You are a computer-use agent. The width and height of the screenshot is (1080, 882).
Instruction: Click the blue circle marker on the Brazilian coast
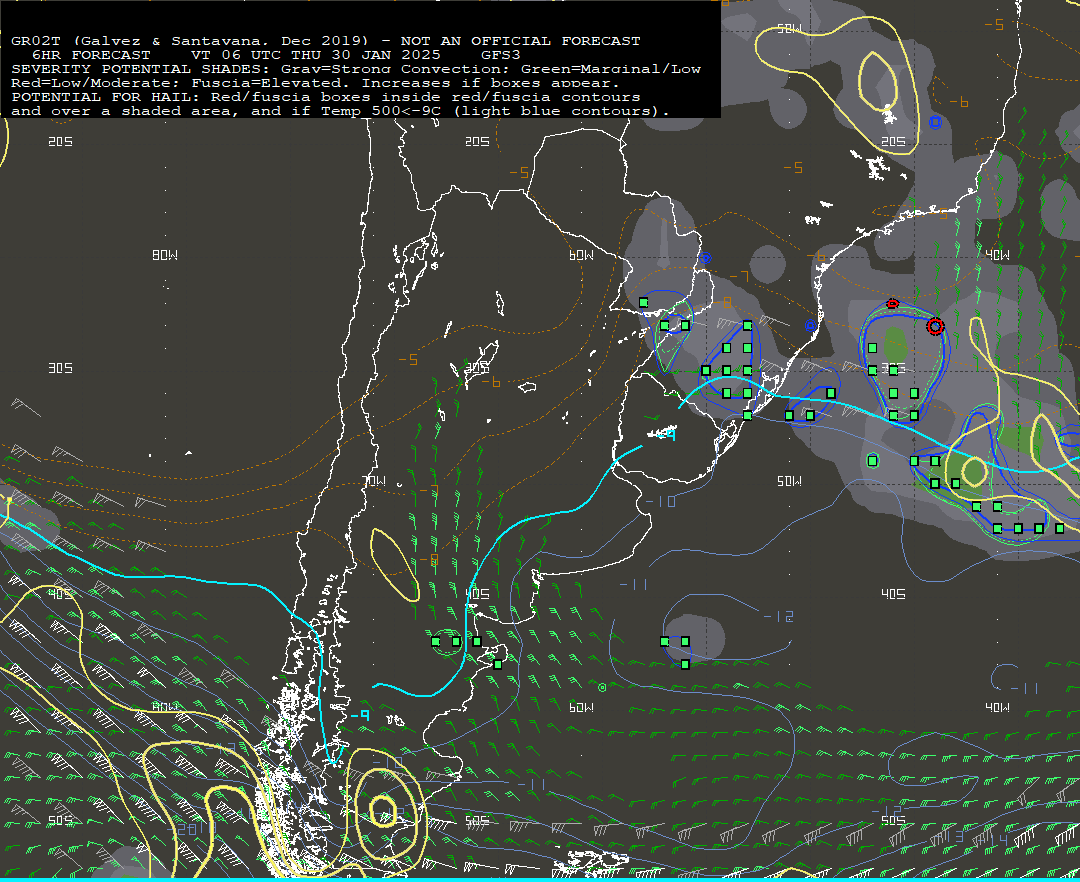click(x=811, y=325)
